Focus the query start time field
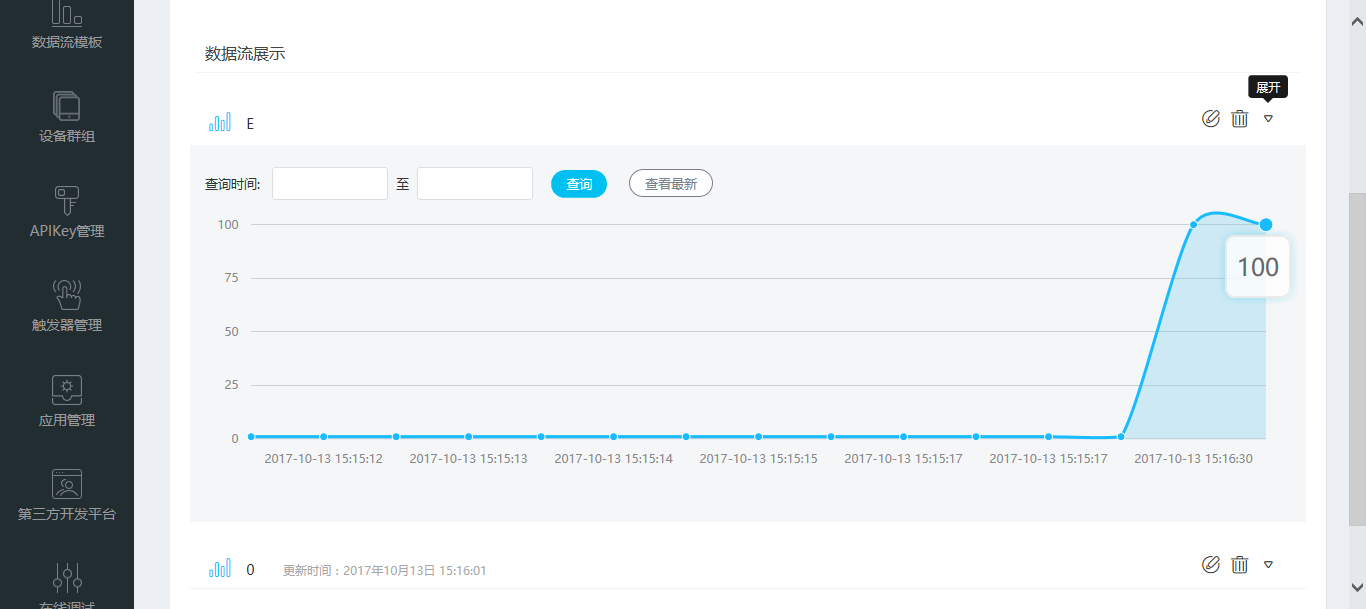 coord(329,184)
